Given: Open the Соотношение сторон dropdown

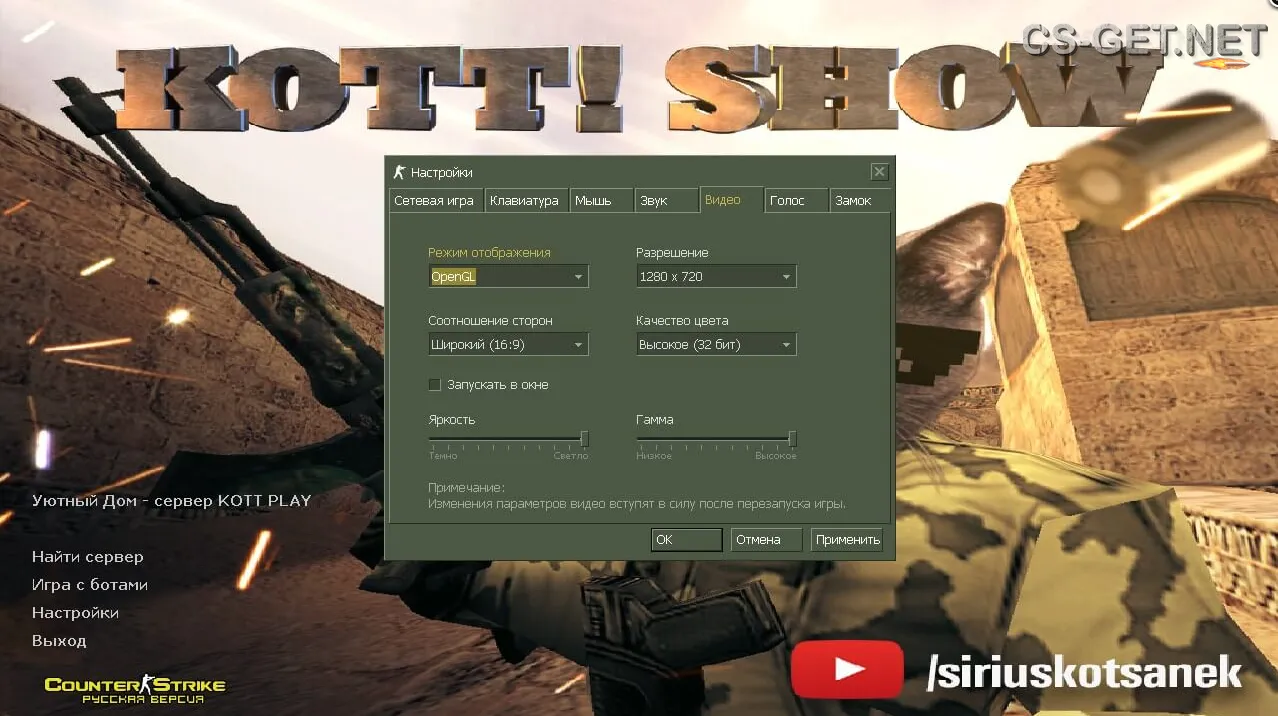Looking at the screenshot, I should [508, 344].
